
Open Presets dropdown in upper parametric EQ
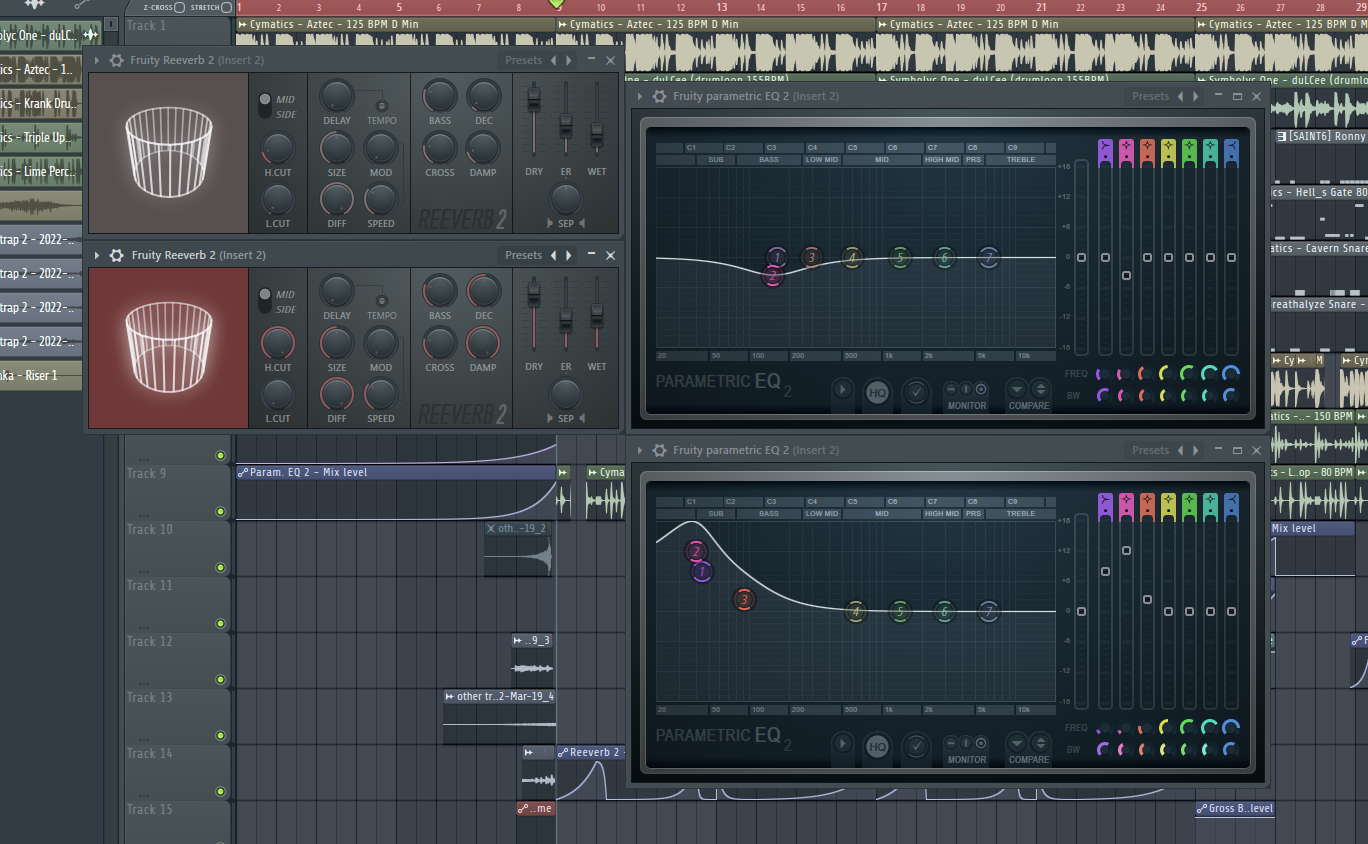pyautogui.click(x=1150, y=96)
